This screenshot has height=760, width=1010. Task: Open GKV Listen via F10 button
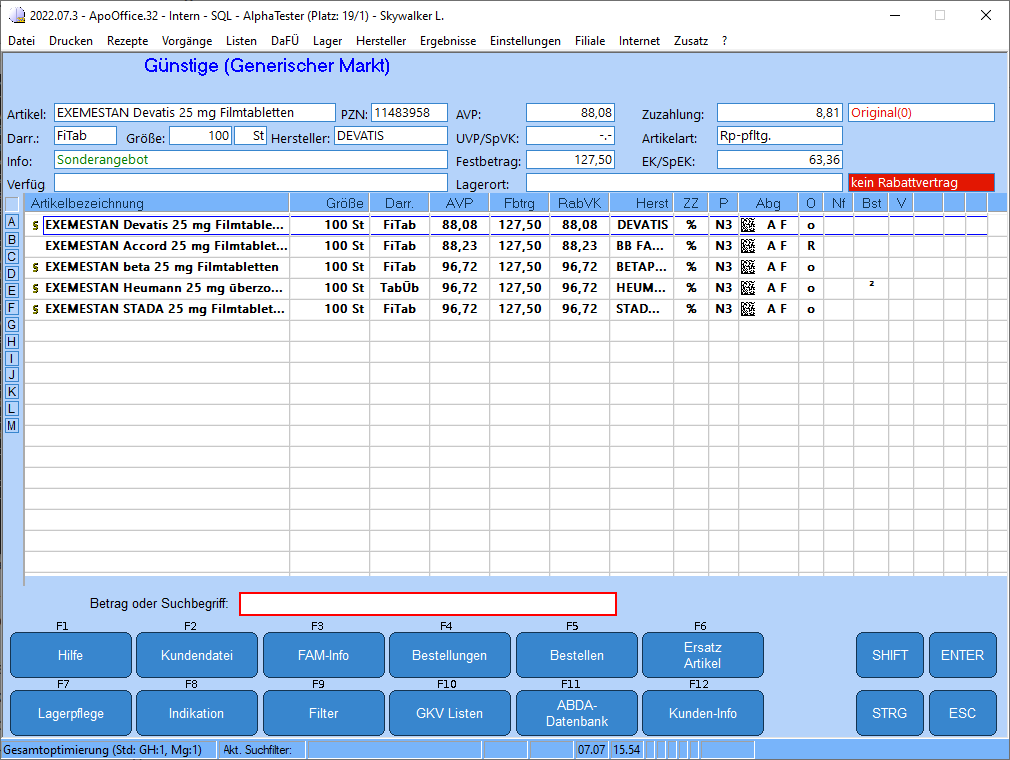450,713
